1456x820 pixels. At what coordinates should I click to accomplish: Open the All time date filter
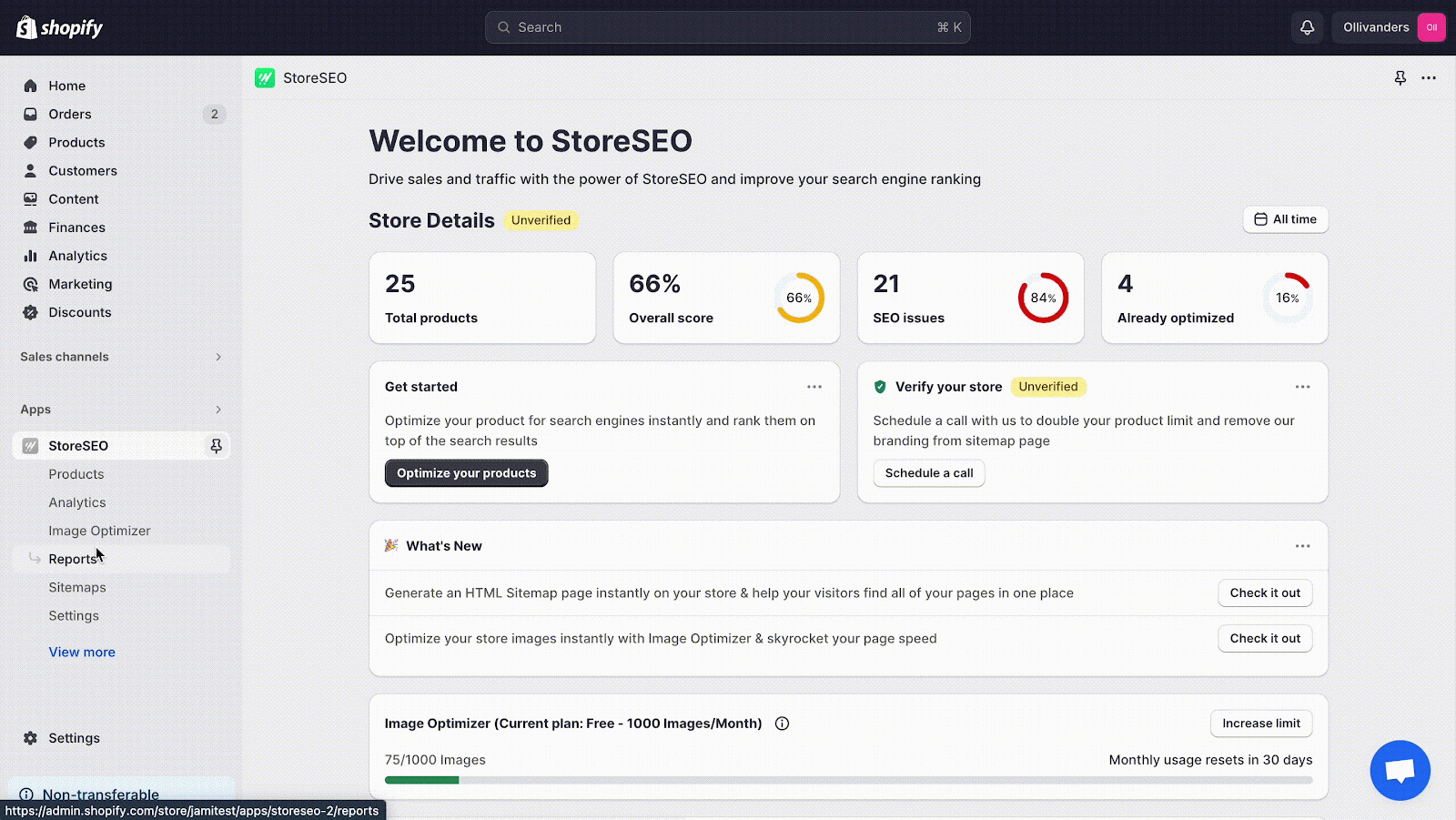(1285, 219)
